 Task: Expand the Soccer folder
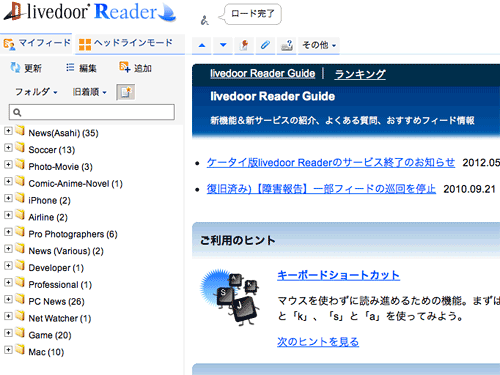[x=8, y=148]
